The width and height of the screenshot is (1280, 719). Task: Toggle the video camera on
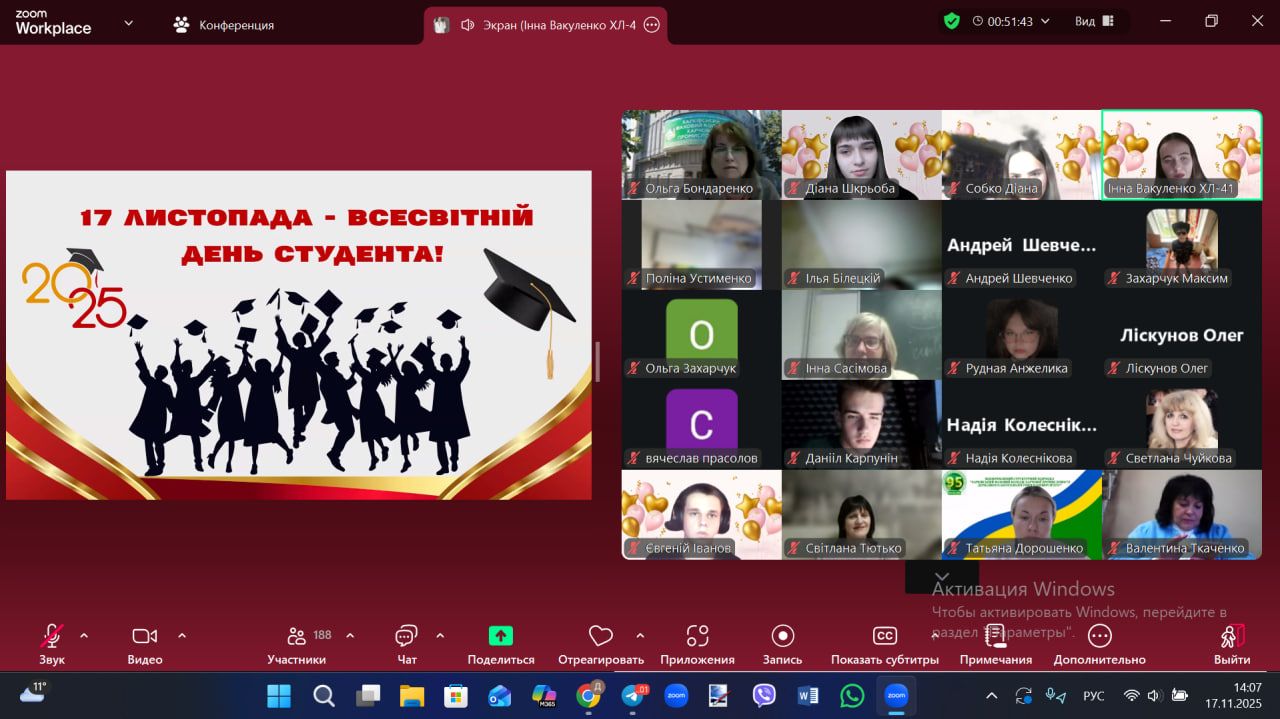click(144, 636)
